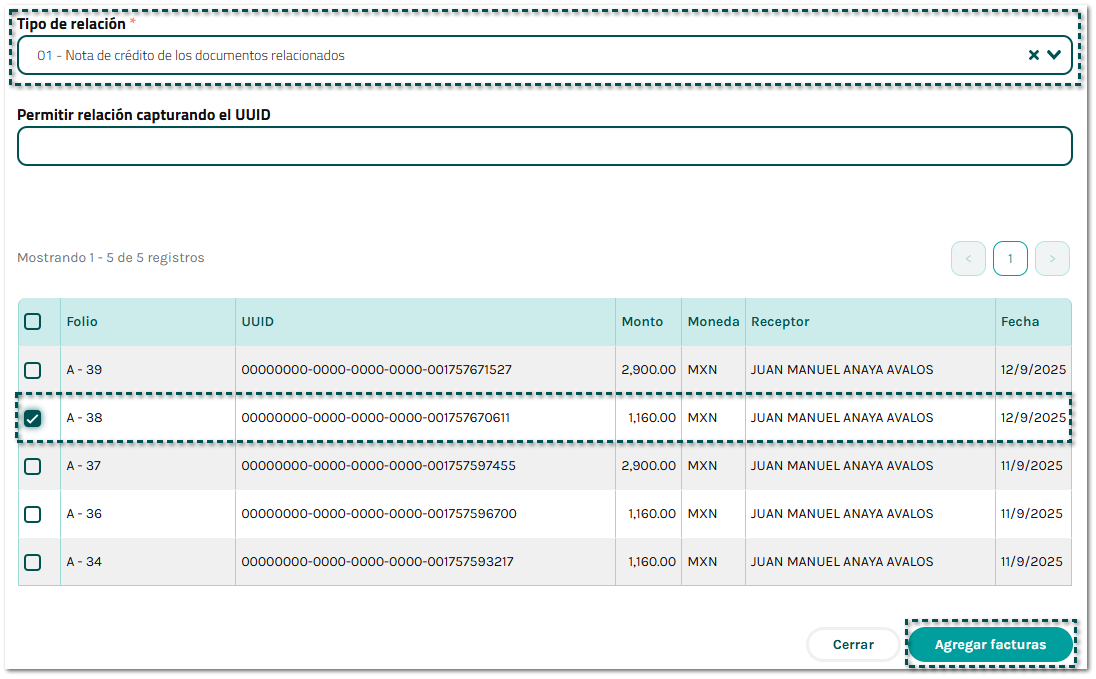This screenshot has height=679, width=1096.
Task: Click the Folio column header
Action: [82, 322]
